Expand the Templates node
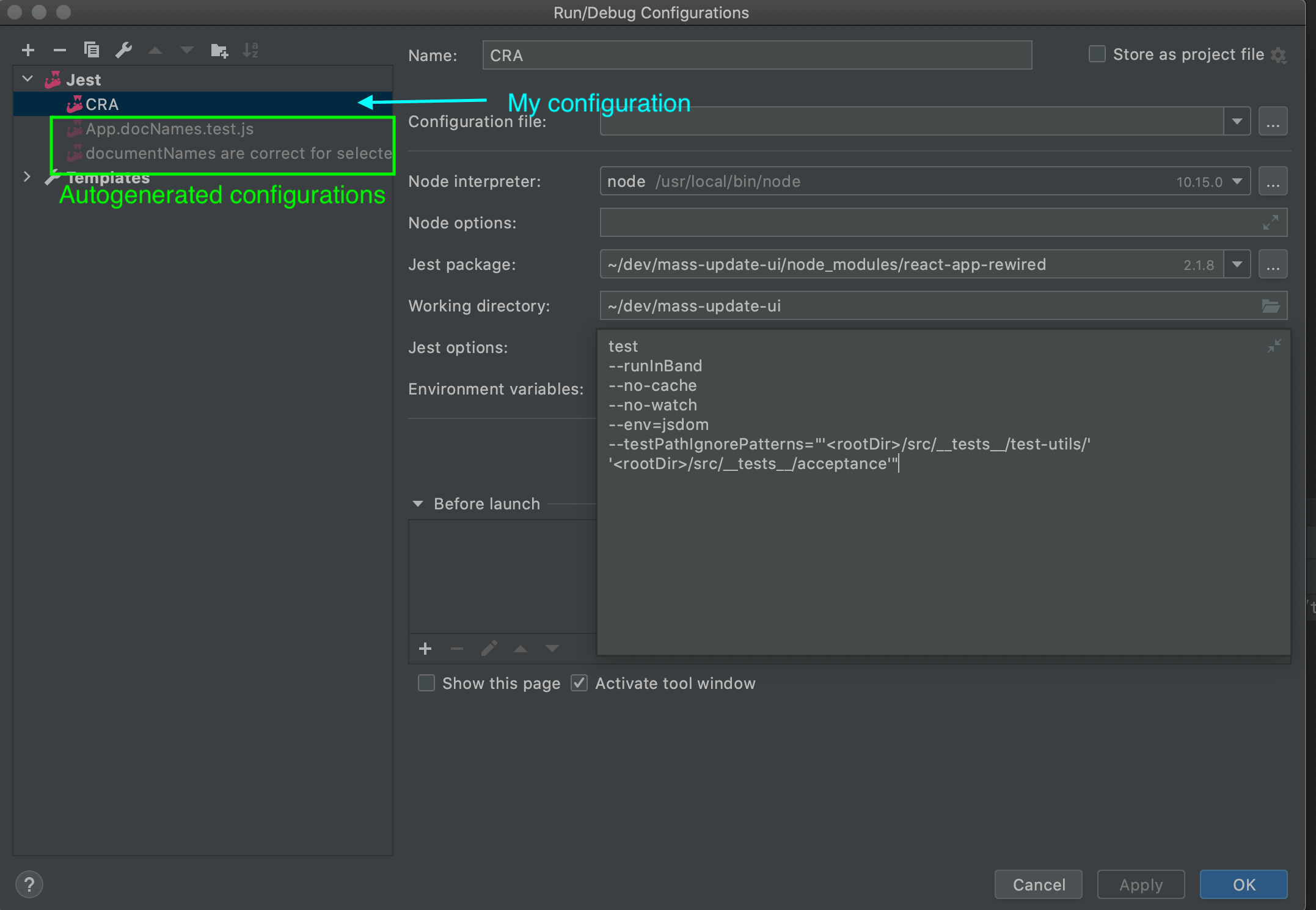1316x910 pixels. point(27,177)
